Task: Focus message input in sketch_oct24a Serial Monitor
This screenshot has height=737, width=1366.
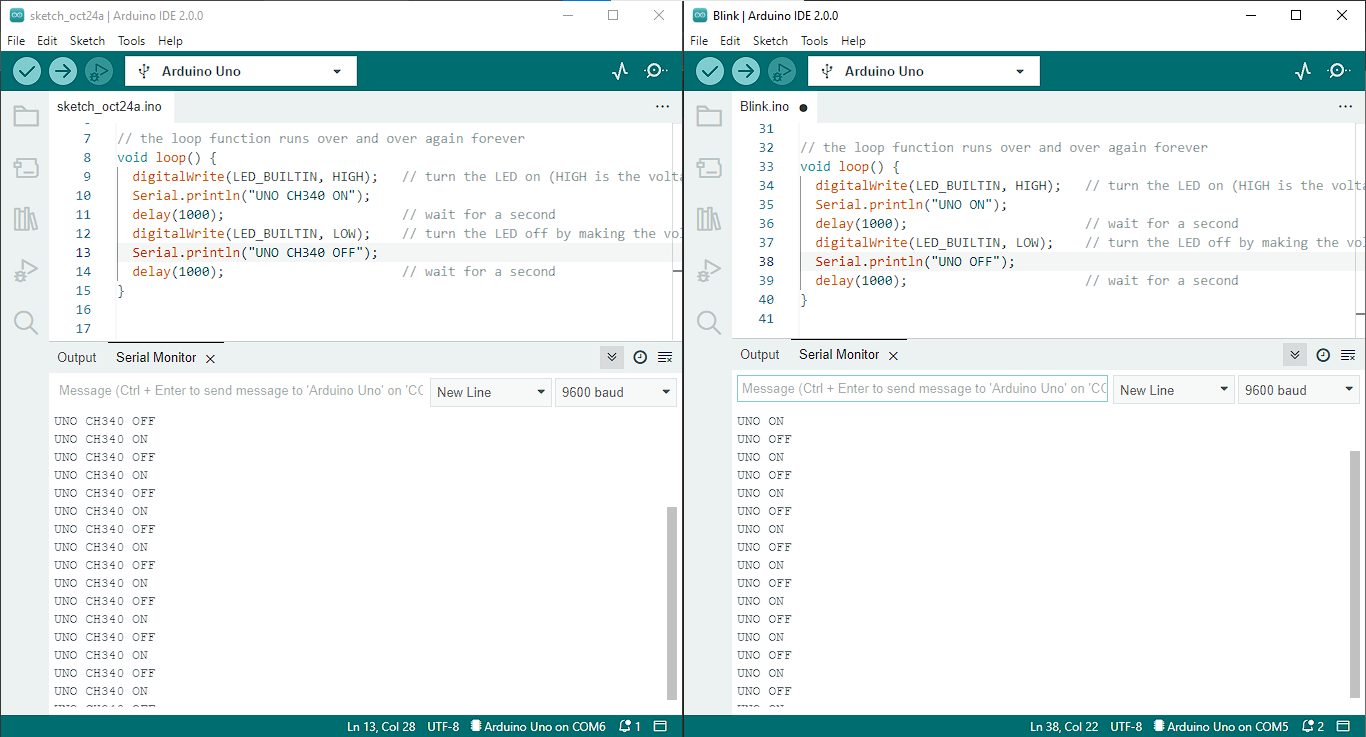Action: (x=240, y=391)
